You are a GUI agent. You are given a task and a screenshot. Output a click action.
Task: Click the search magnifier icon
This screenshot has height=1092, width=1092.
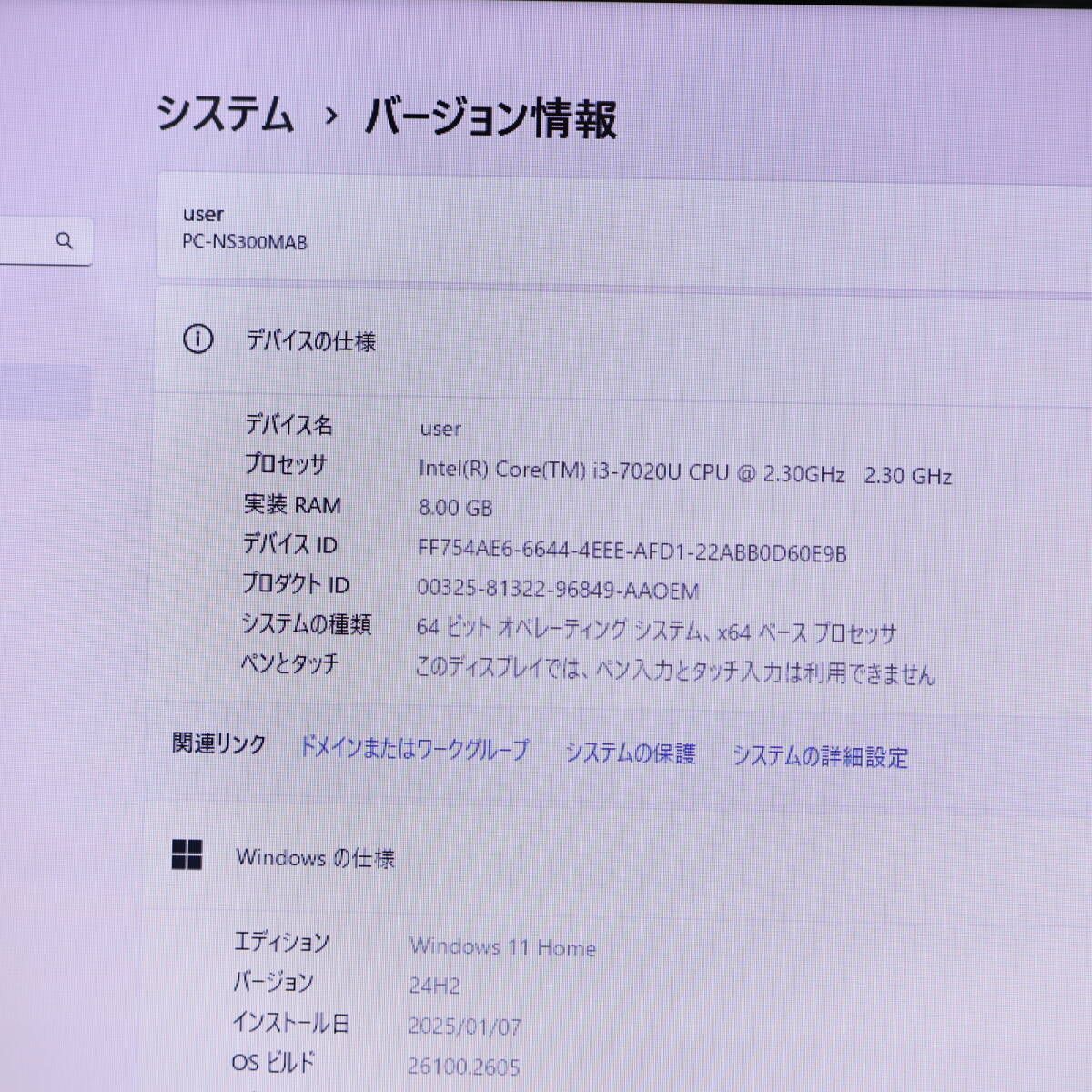[x=64, y=241]
